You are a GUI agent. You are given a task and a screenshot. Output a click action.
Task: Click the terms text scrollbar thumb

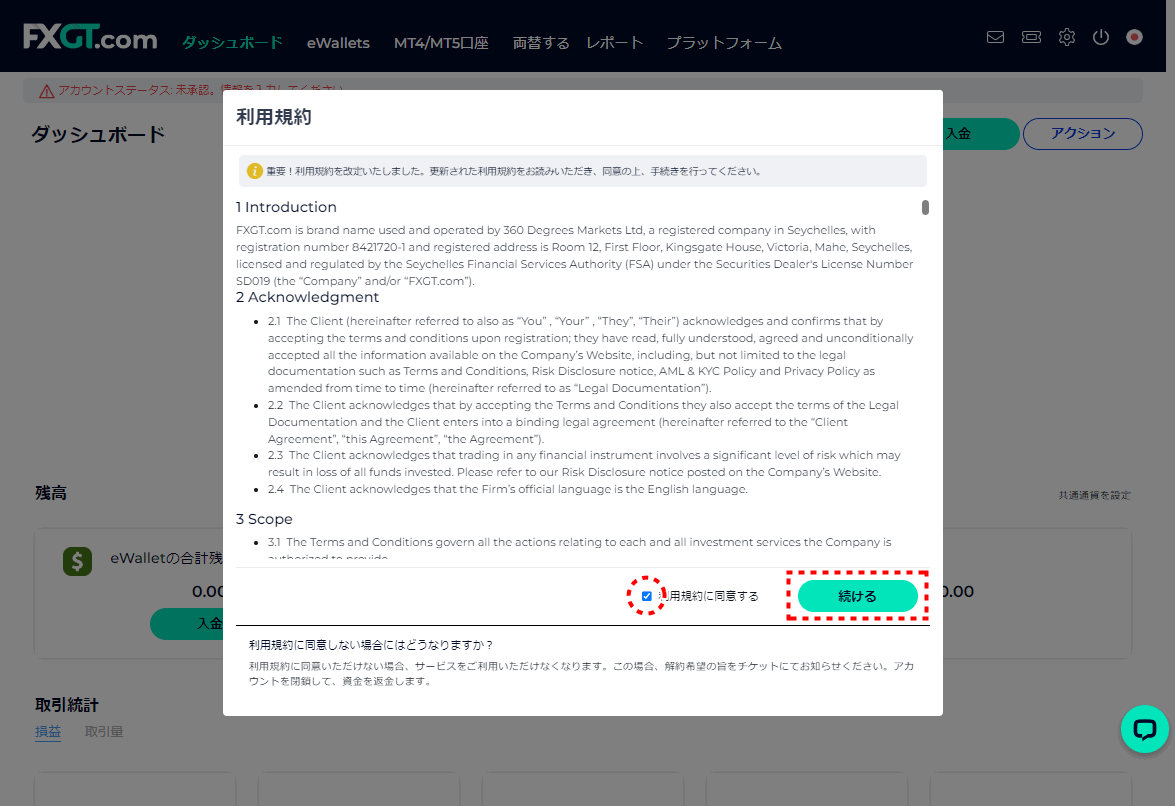(925, 207)
